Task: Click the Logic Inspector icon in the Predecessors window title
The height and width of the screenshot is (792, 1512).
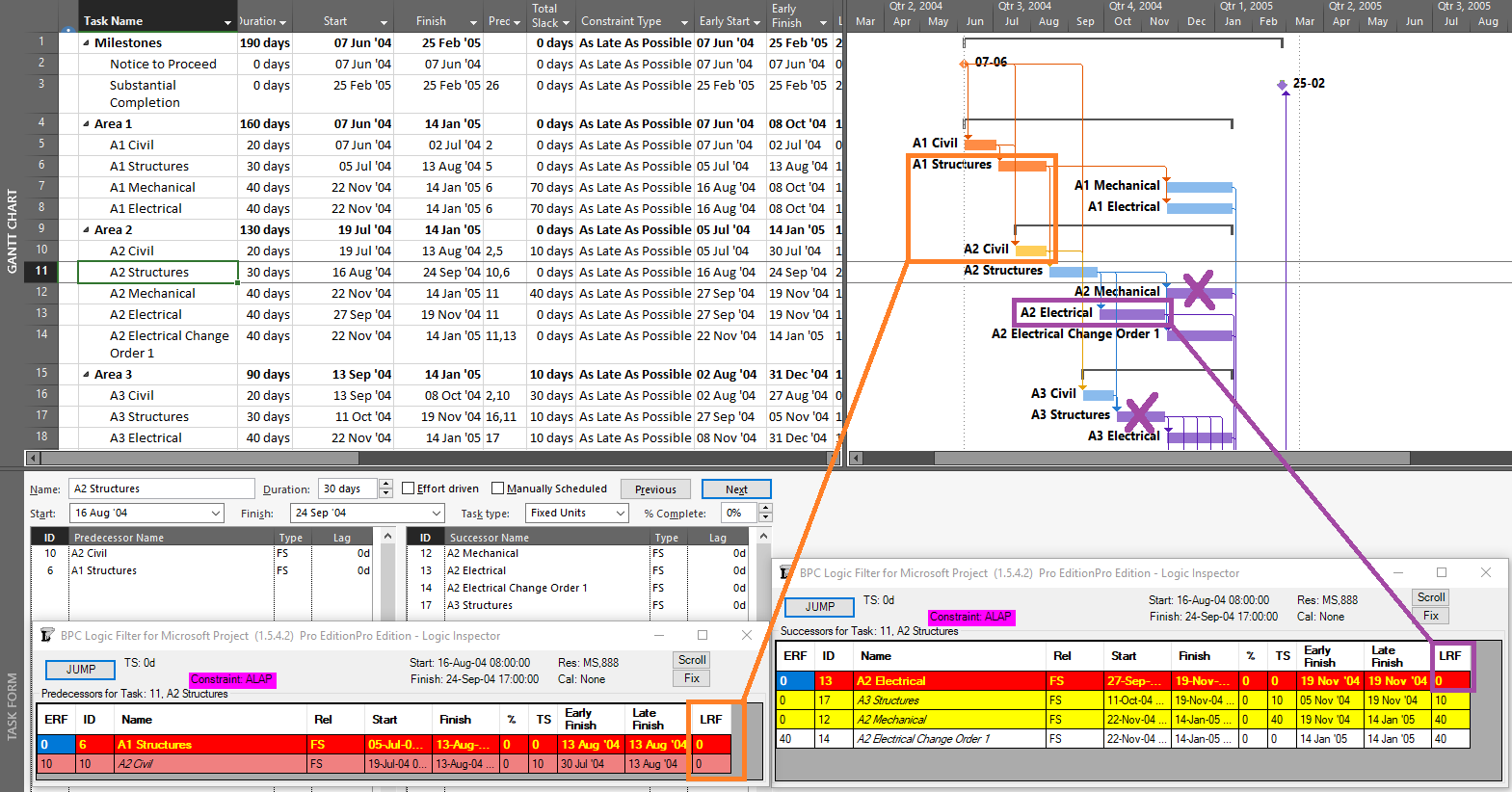Action: [x=47, y=636]
